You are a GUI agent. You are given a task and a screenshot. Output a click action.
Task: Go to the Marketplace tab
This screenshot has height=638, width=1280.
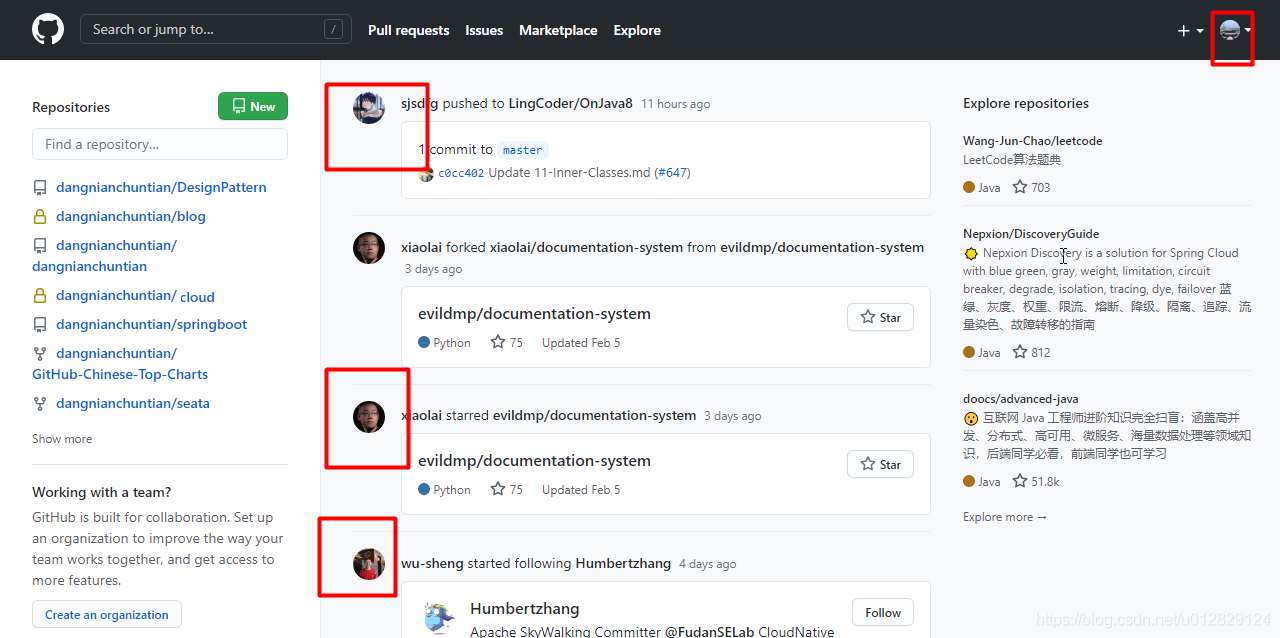point(558,30)
